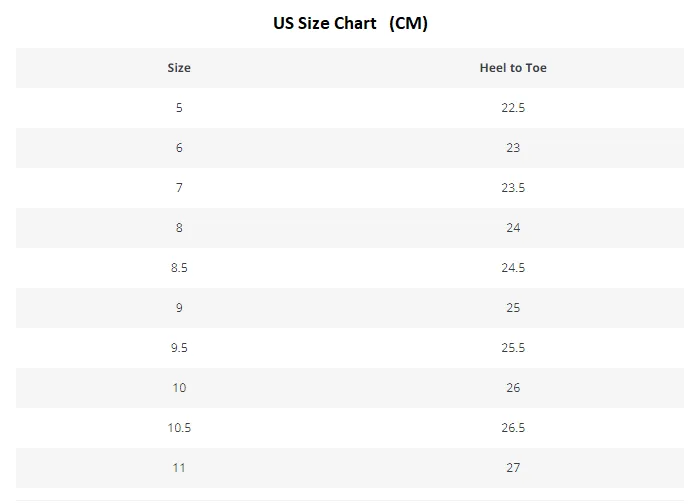Click the 22.5 heel to toe value
The height and width of the screenshot is (504, 700).
coord(513,108)
